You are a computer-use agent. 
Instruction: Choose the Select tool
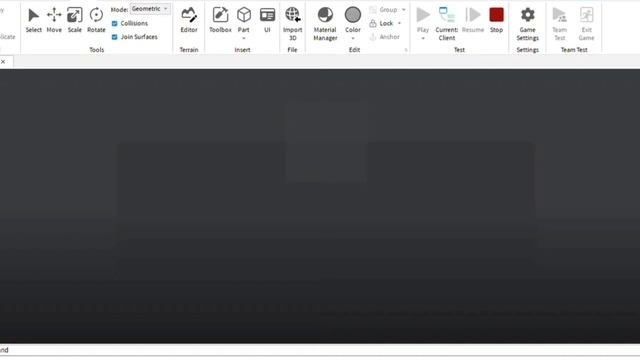click(33, 20)
